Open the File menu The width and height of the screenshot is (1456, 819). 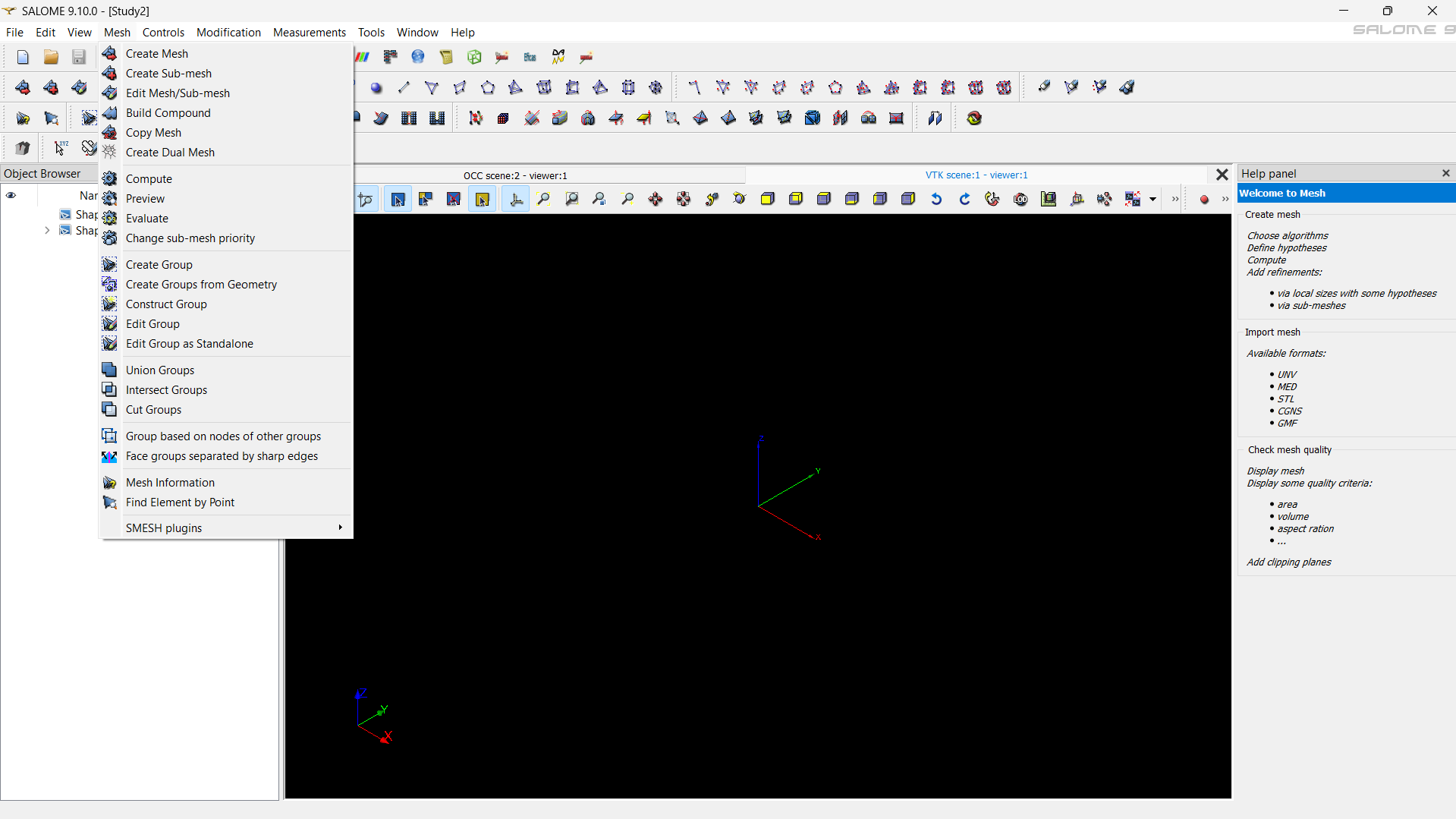[14, 32]
